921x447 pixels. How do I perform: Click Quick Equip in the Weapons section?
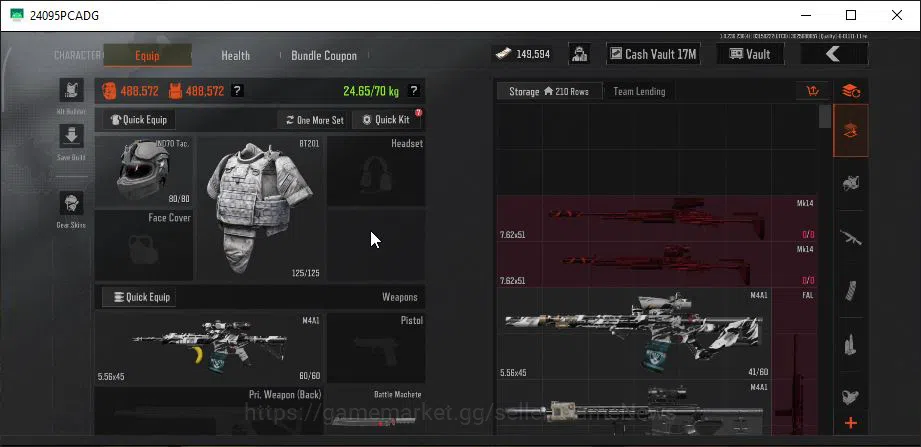[139, 297]
